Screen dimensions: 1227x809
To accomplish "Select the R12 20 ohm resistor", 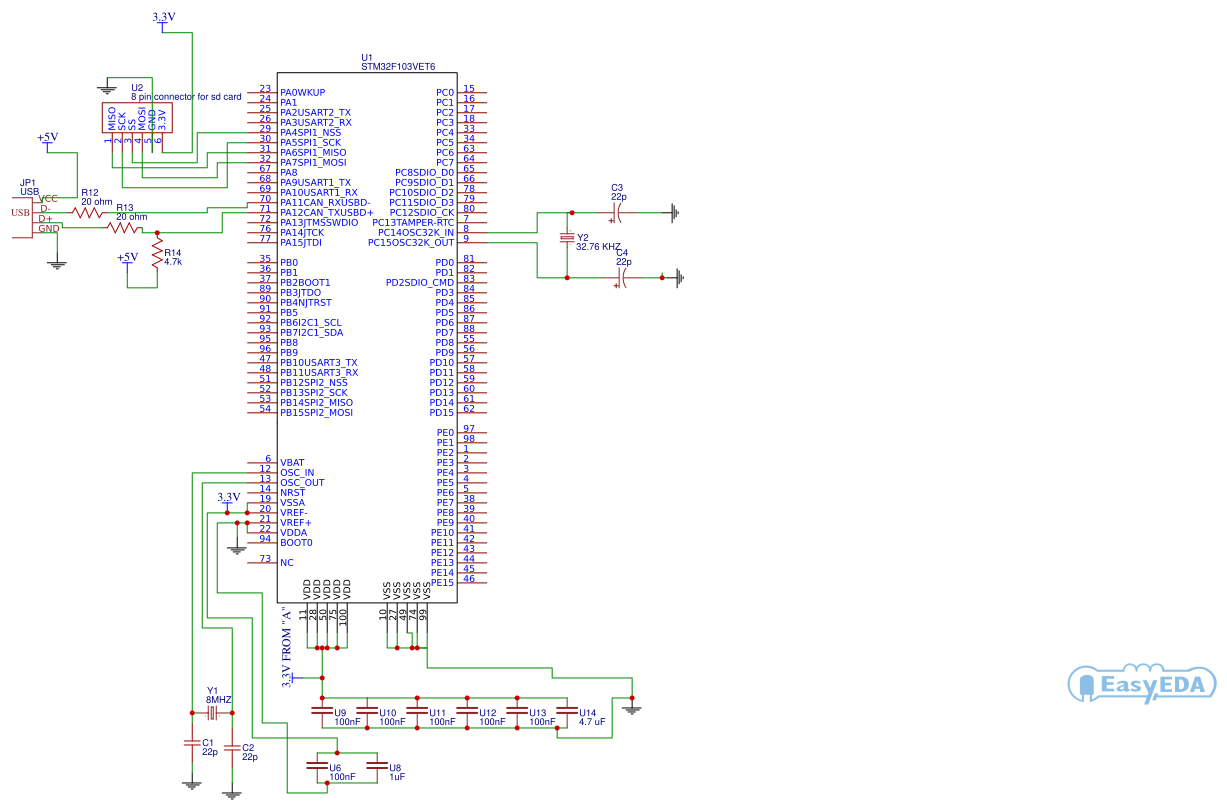I will tap(88, 212).
